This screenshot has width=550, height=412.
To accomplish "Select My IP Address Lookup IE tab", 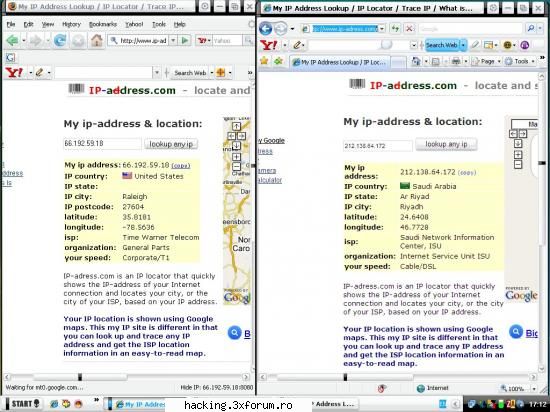I will click(340, 62).
